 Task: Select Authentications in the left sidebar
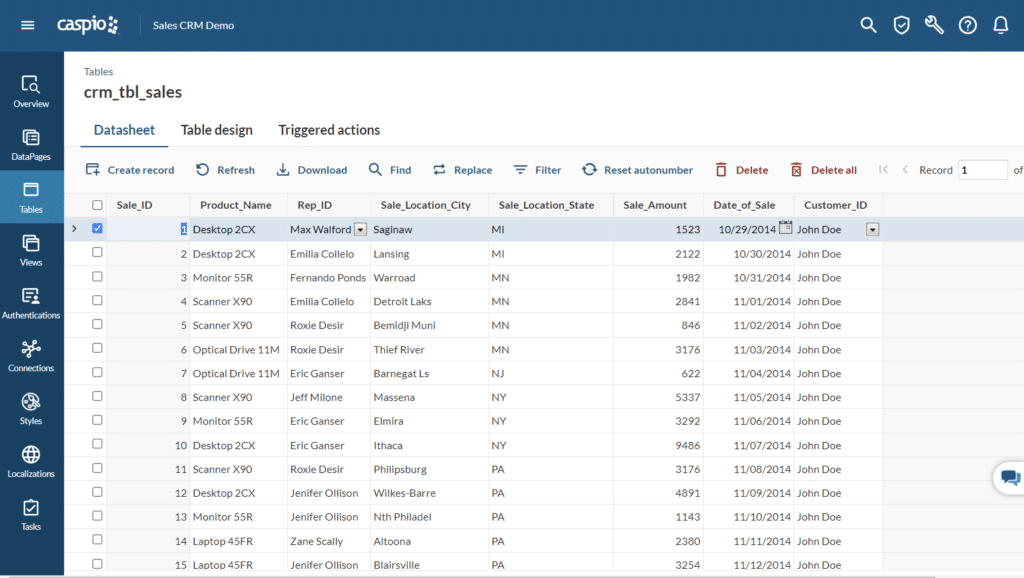[x=31, y=303]
